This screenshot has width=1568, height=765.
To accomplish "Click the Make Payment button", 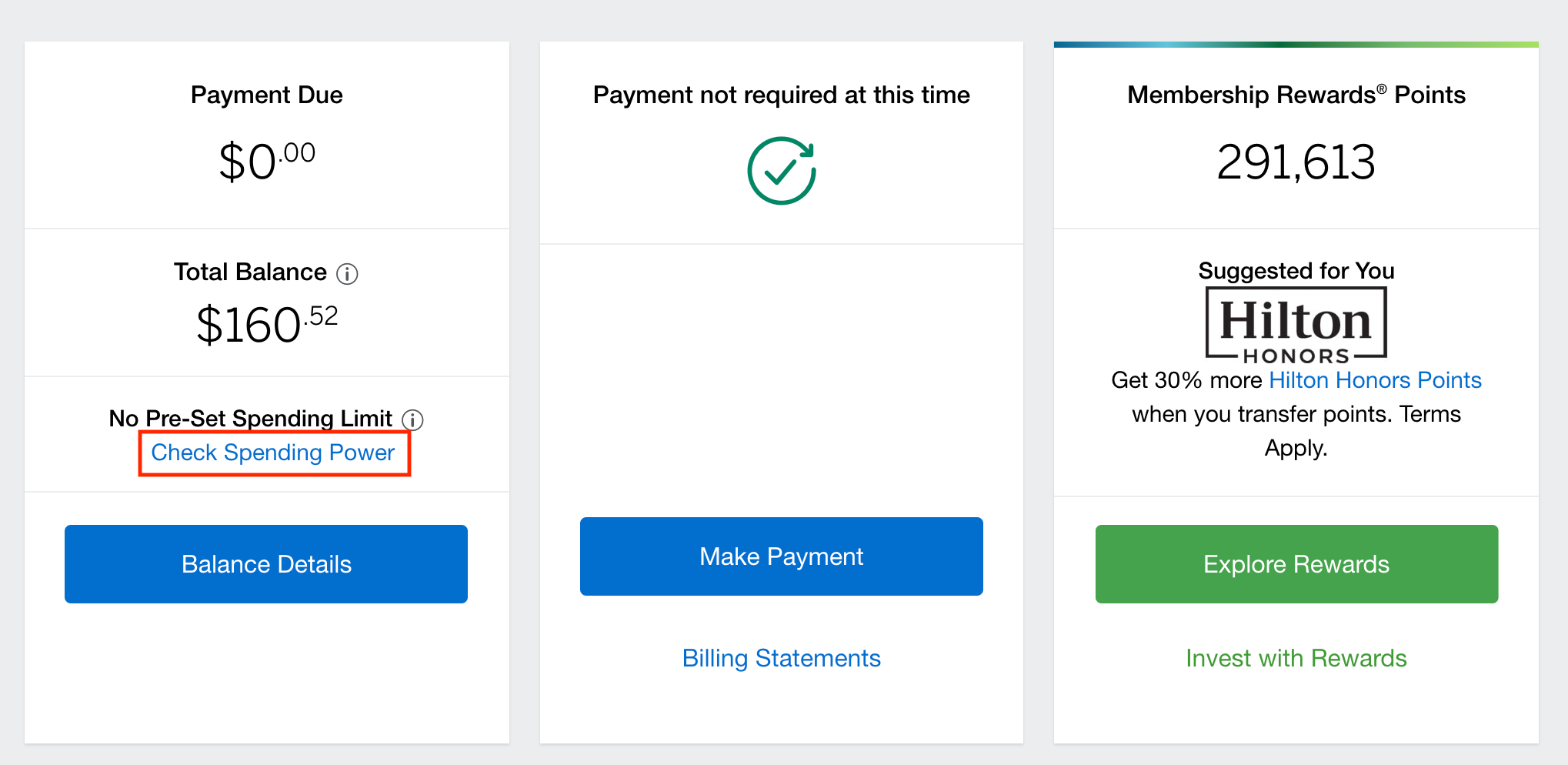I will [781, 556].
